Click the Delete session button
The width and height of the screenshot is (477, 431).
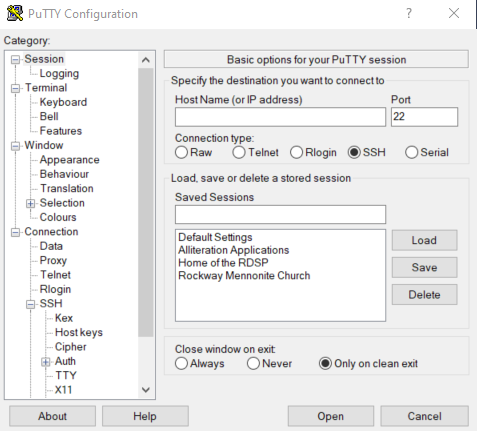tap(424, 295)
